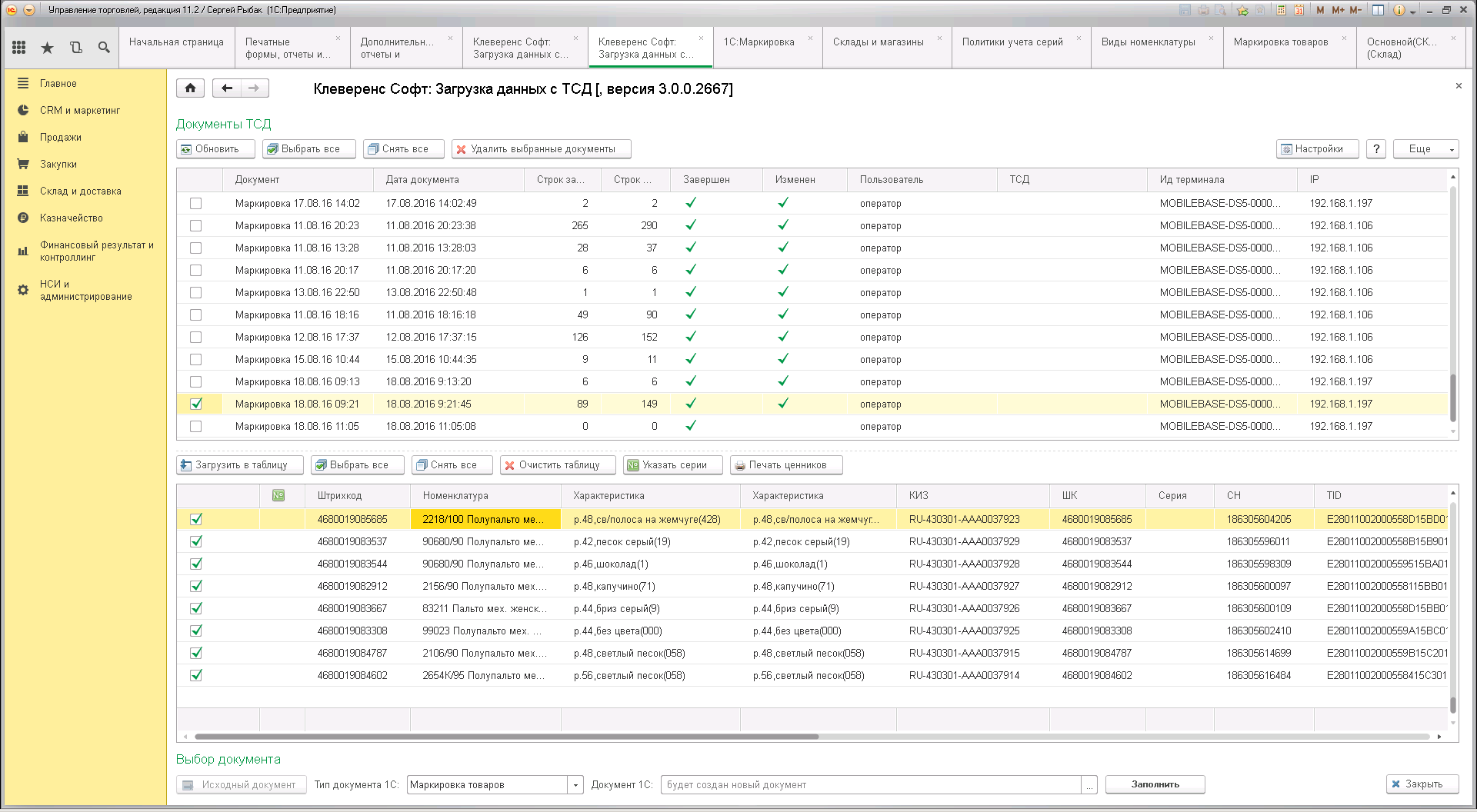Click Удалить выбранные документы button
The width and height of the screenshot is (1477, 812).
point(542,148)
